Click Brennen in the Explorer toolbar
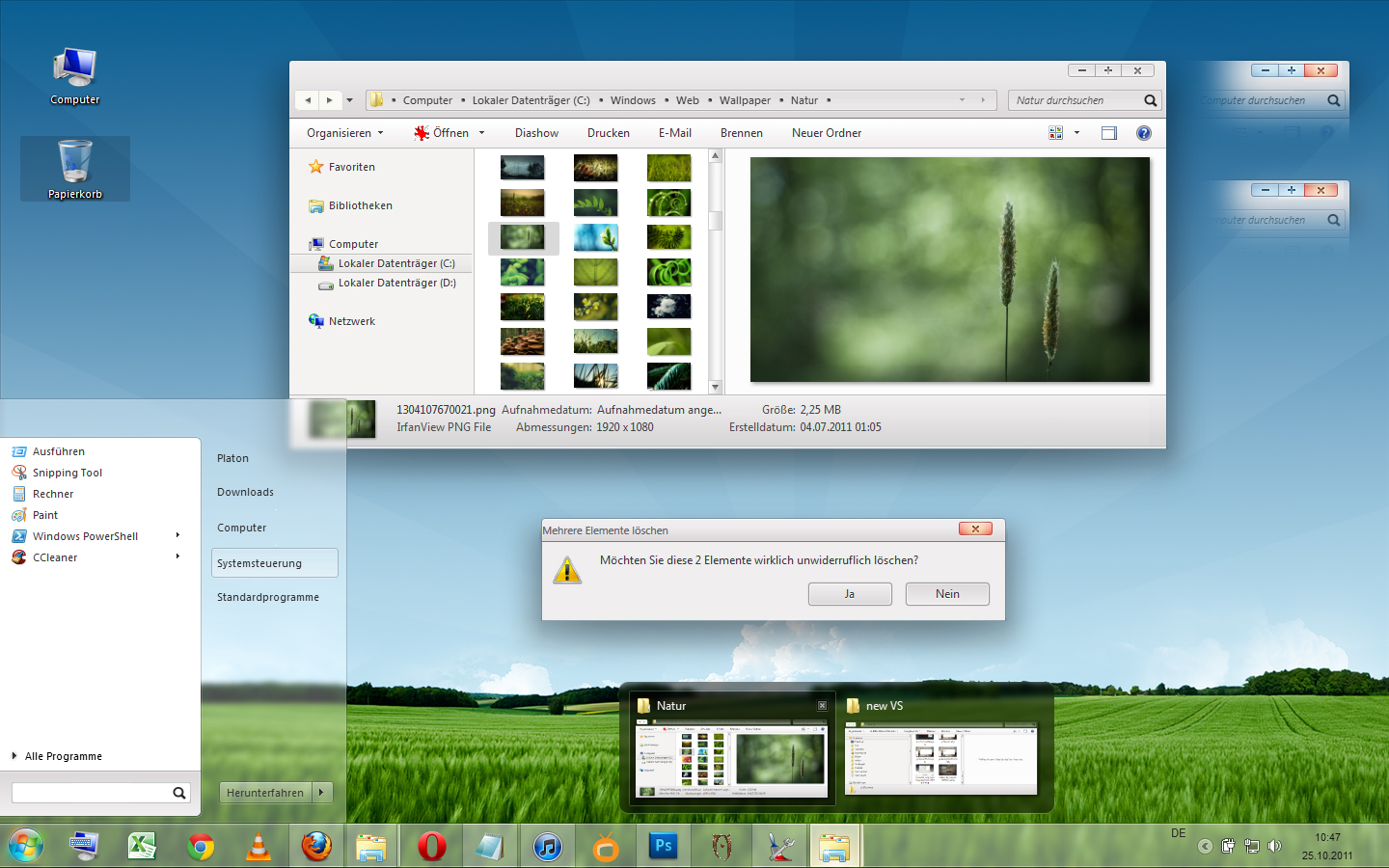Viewport: 1389px width, 868px height. 742,133
